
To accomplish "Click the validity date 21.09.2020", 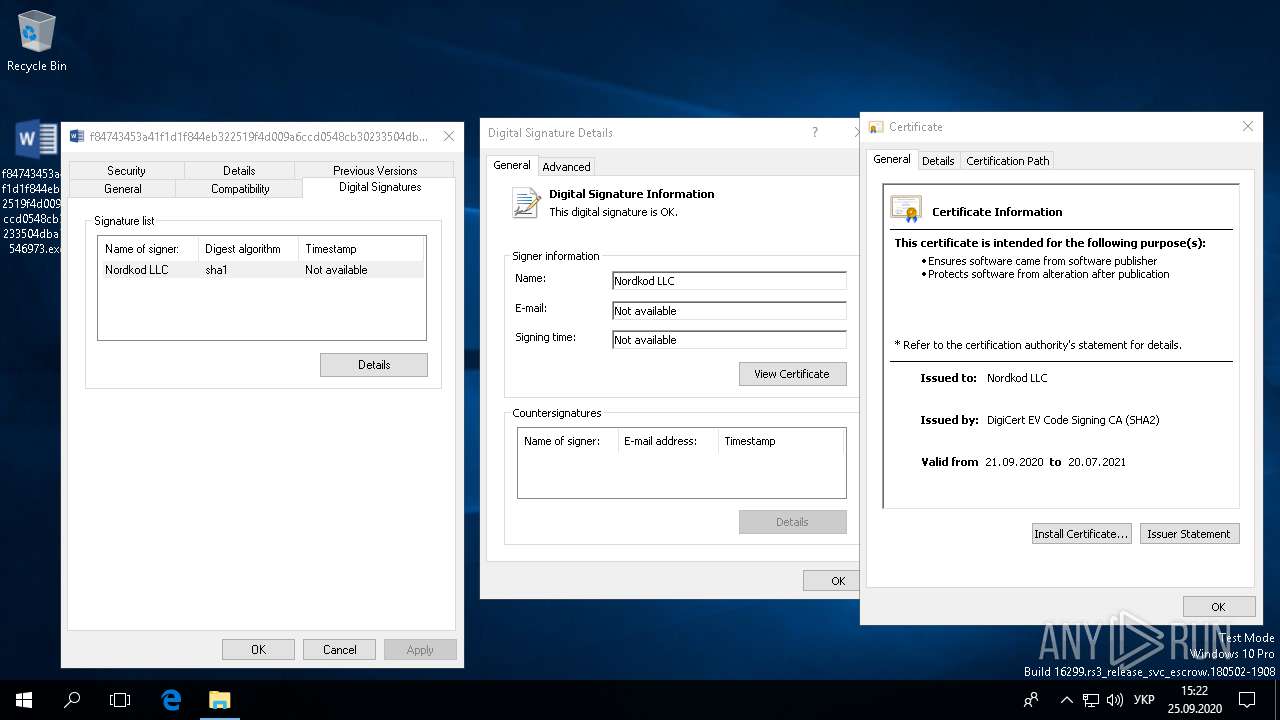I will [1014, 462].
